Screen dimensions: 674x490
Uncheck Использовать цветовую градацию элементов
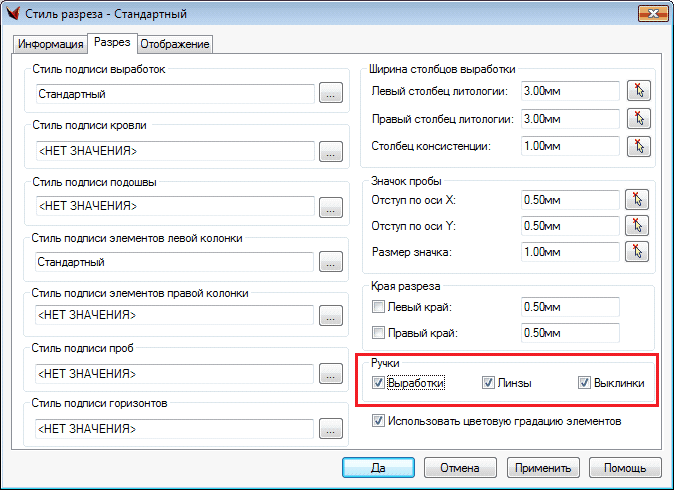pos(378,421)
